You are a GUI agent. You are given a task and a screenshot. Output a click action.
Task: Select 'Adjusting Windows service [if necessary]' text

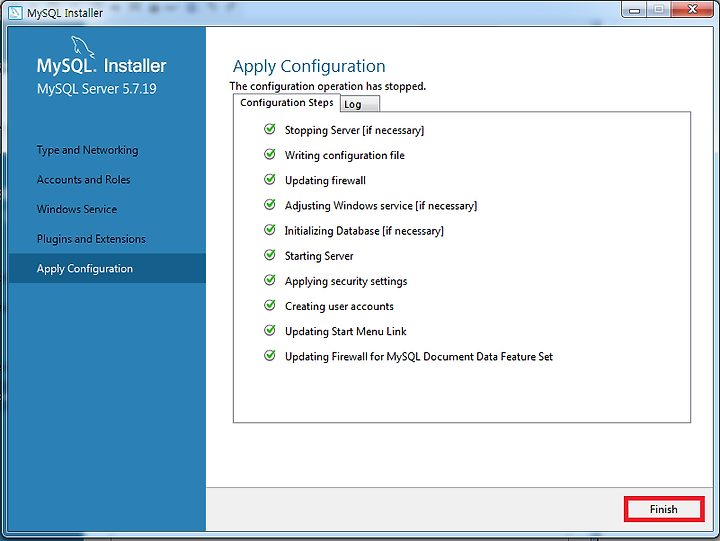tap(381, 206)
